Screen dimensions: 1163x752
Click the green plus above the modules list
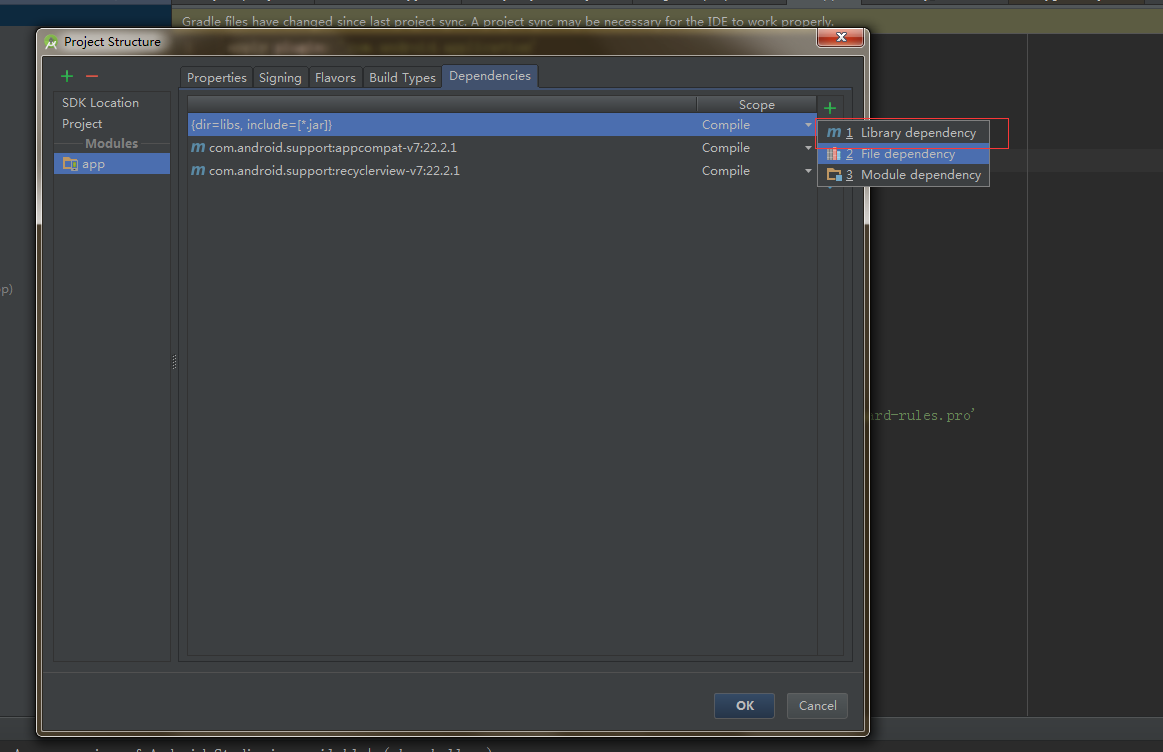(67, 76)
